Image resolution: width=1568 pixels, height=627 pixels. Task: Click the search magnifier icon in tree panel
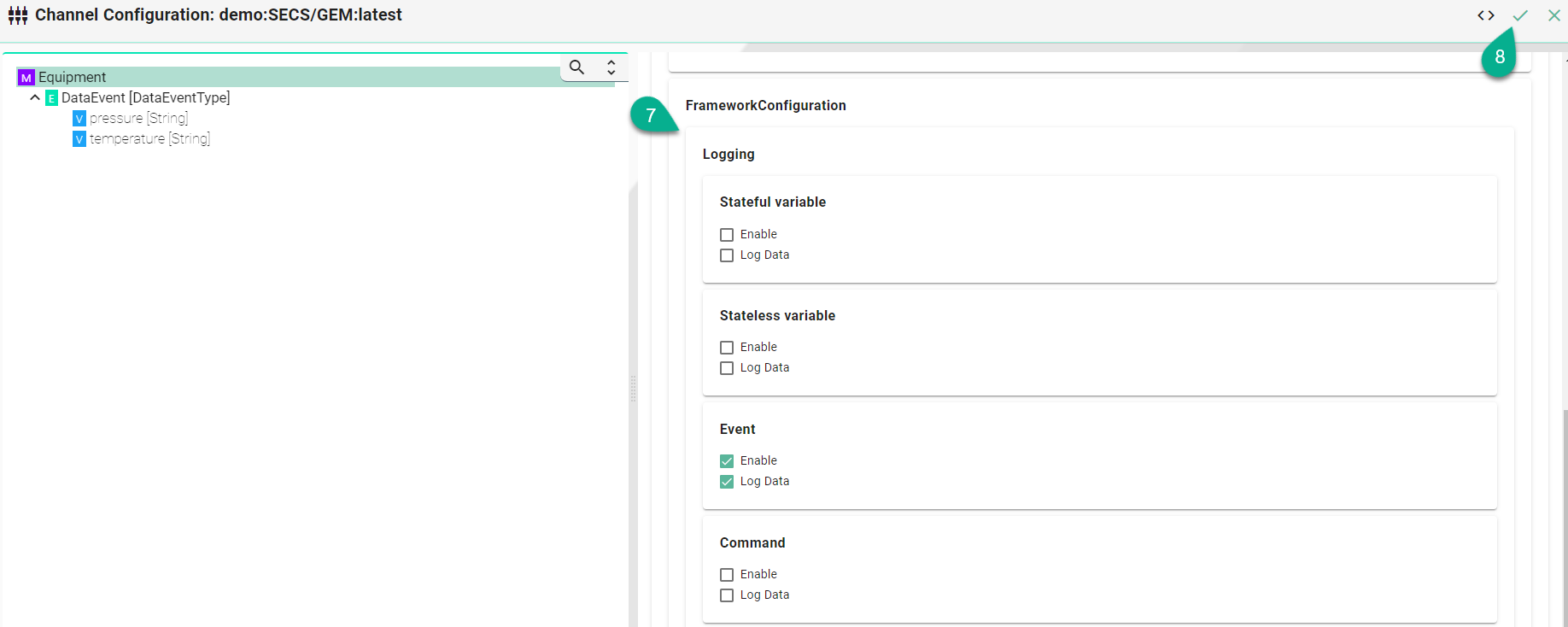[577, 67]
